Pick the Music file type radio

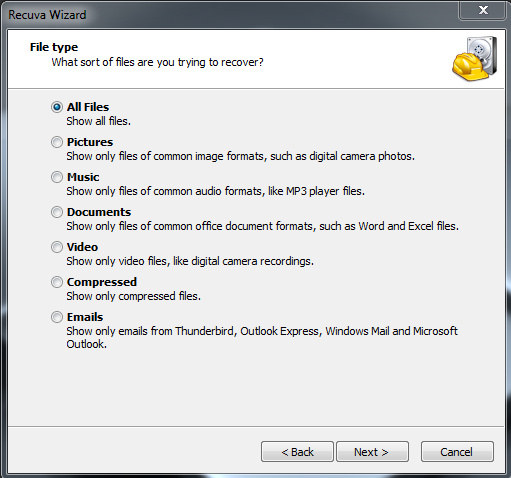click(x=57, y=177)
